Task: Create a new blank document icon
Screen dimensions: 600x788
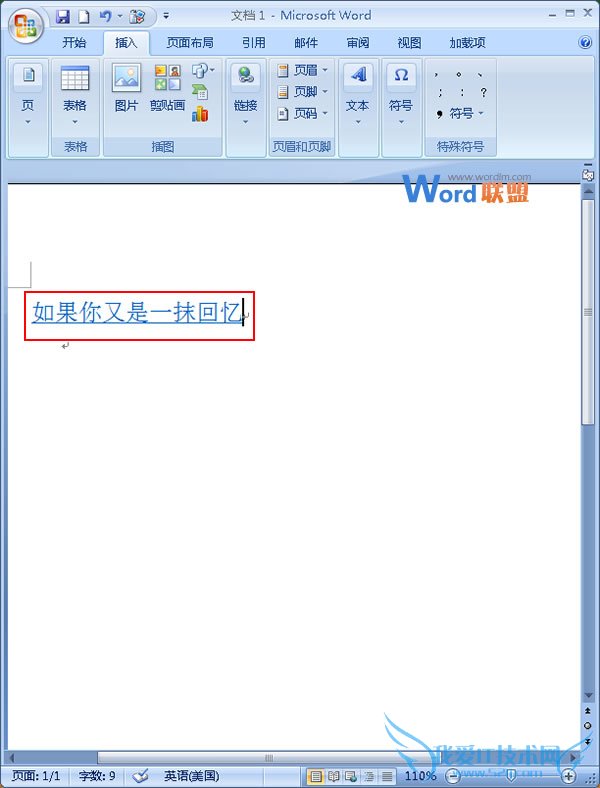Action: [84, 16]
